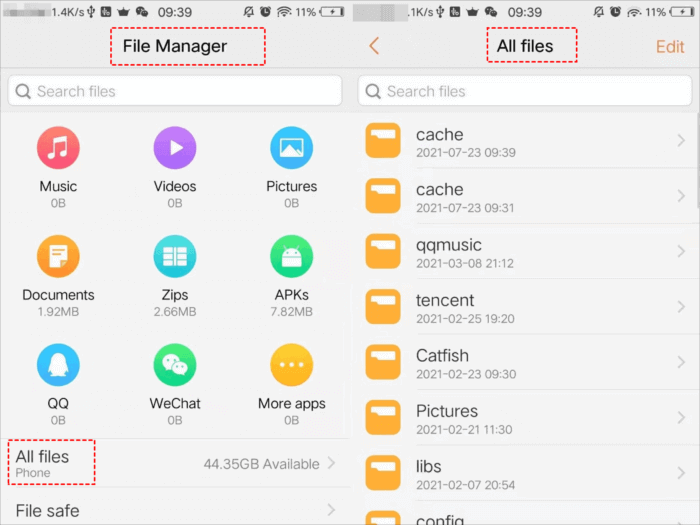Open the APKs category icon
The height and width of the screenshot is (525, 700).
click(292, 256)
